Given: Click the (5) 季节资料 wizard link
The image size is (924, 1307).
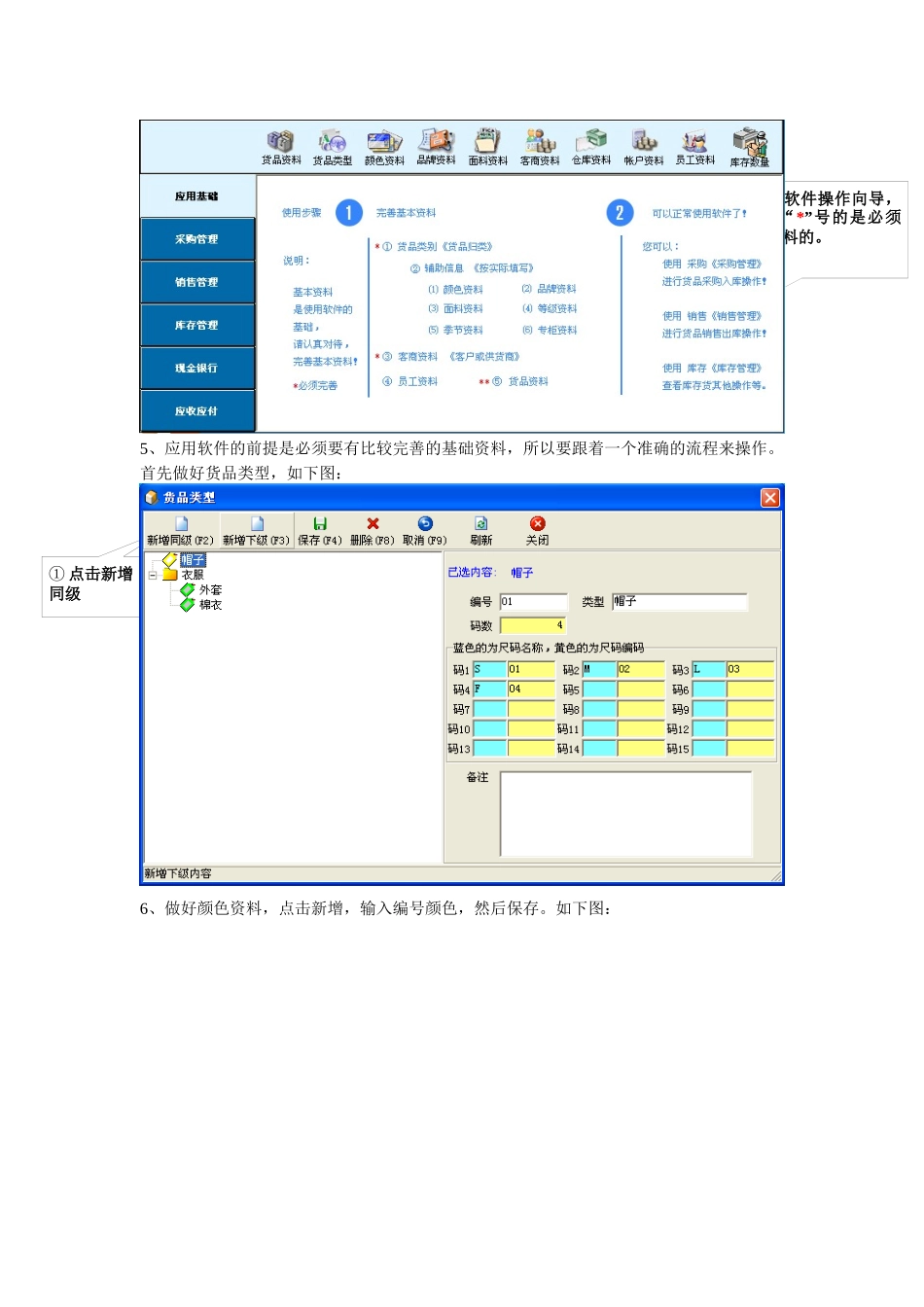Looking at the screenshot, I should tap(455, 331).
